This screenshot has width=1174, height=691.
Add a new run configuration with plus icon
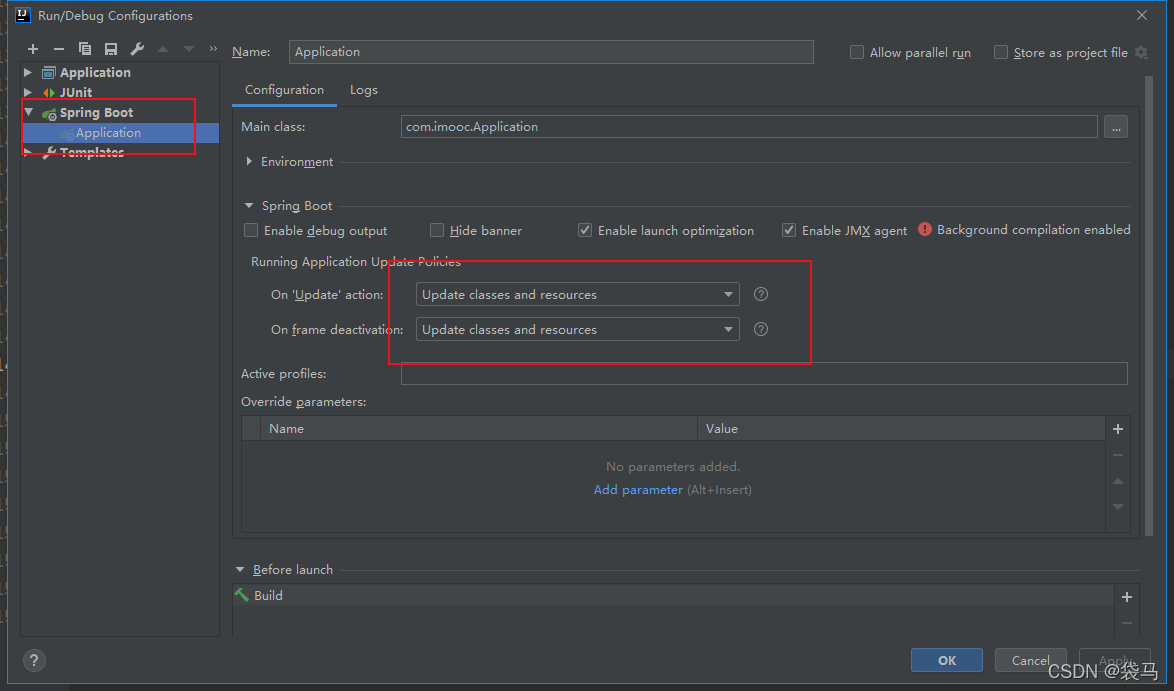32,48
